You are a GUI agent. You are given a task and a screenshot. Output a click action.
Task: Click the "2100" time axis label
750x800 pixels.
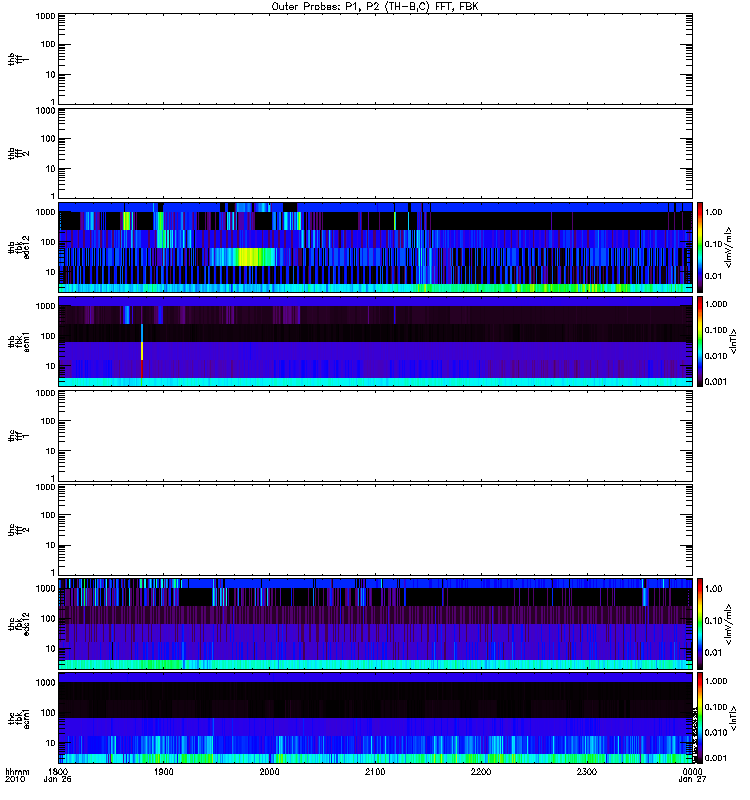point(375,771)
